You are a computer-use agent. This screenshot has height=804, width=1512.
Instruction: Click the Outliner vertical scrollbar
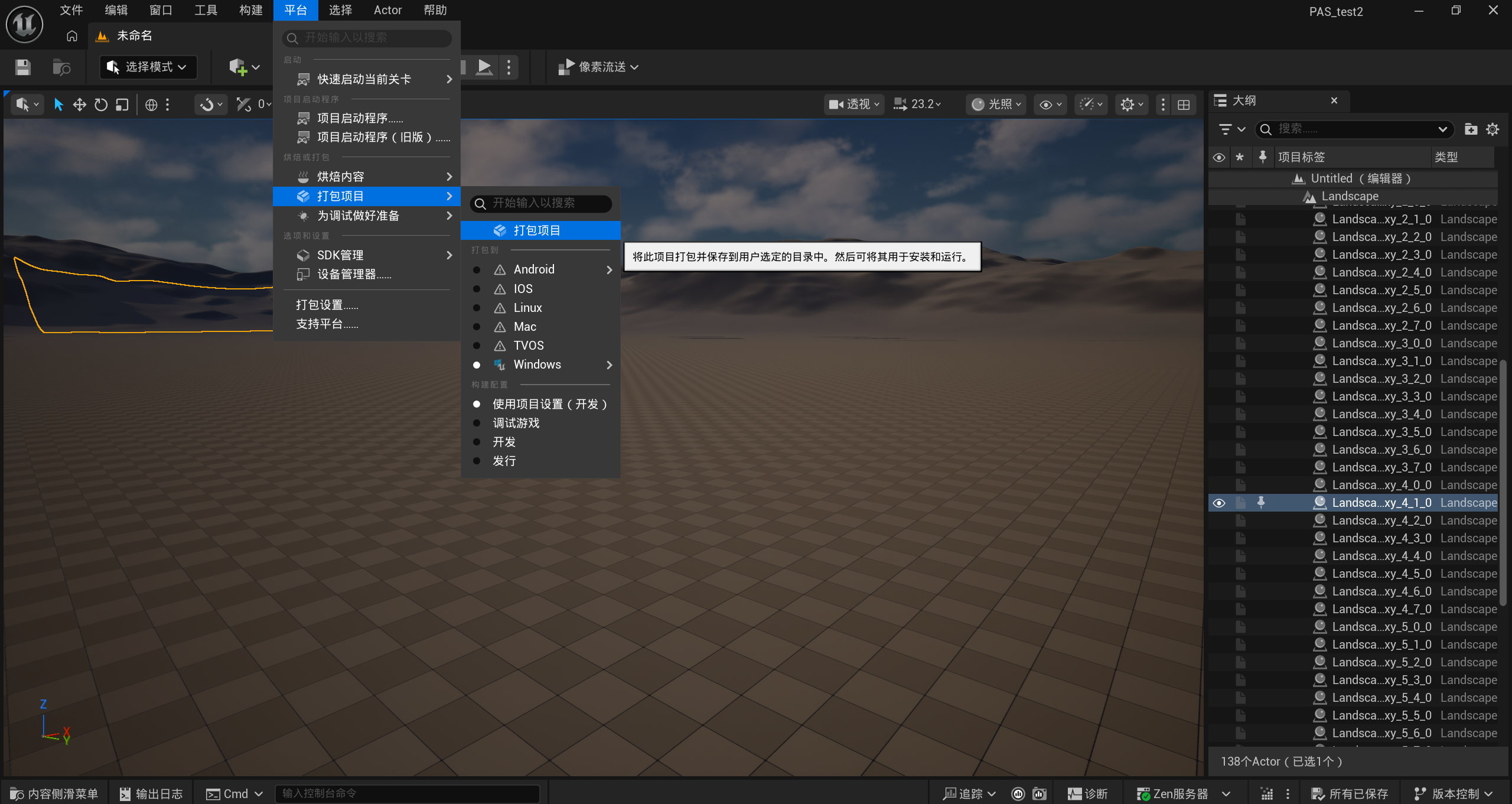coord(1503,481)
